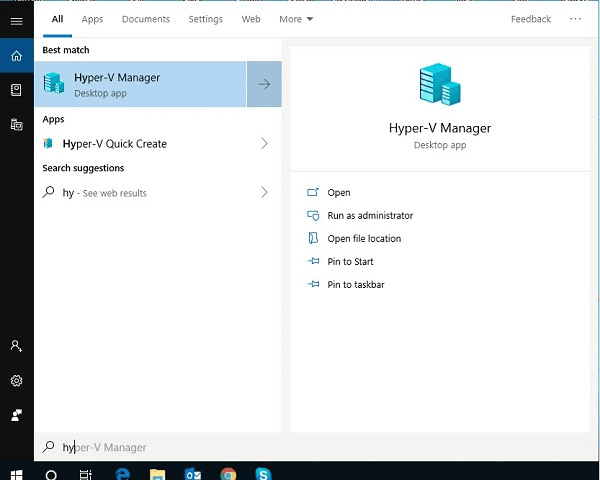
Task: Open the three-dots options menu
Action: pyautogui.click(x=575, y=19)
